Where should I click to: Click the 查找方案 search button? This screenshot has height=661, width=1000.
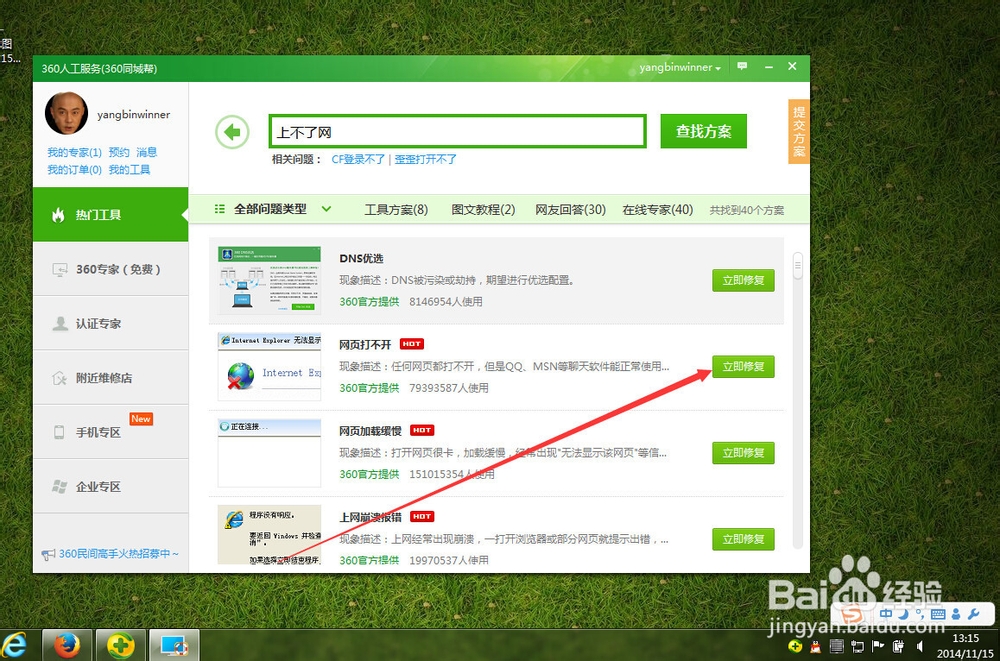[703, 131]
